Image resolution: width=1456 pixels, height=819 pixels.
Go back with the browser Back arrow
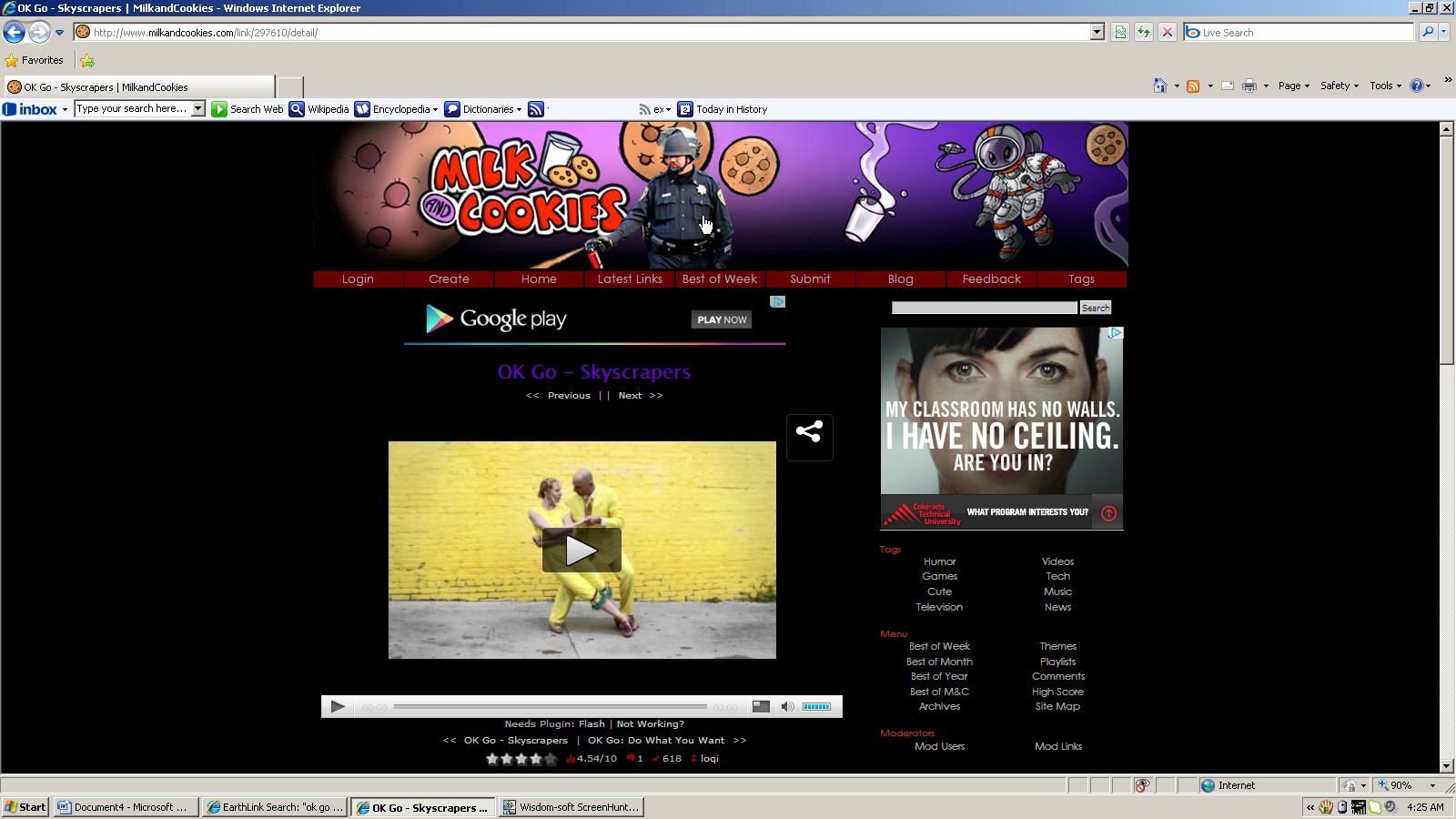point(14,32)
